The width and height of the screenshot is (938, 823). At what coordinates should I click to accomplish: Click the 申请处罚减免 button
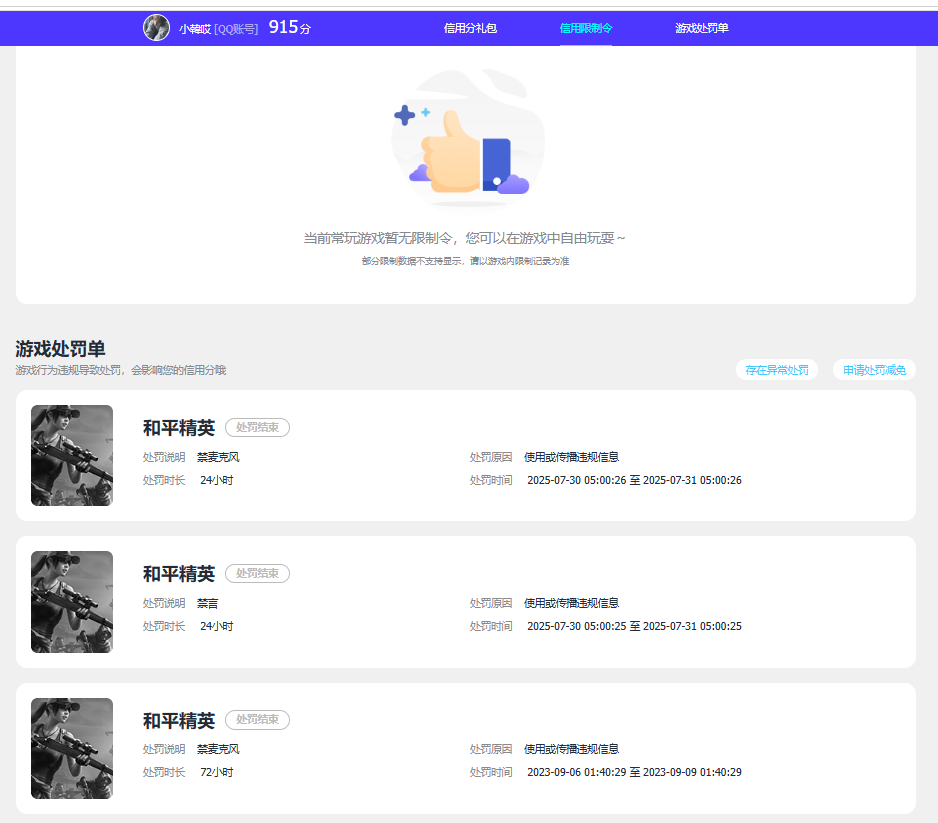coord(874,370)
